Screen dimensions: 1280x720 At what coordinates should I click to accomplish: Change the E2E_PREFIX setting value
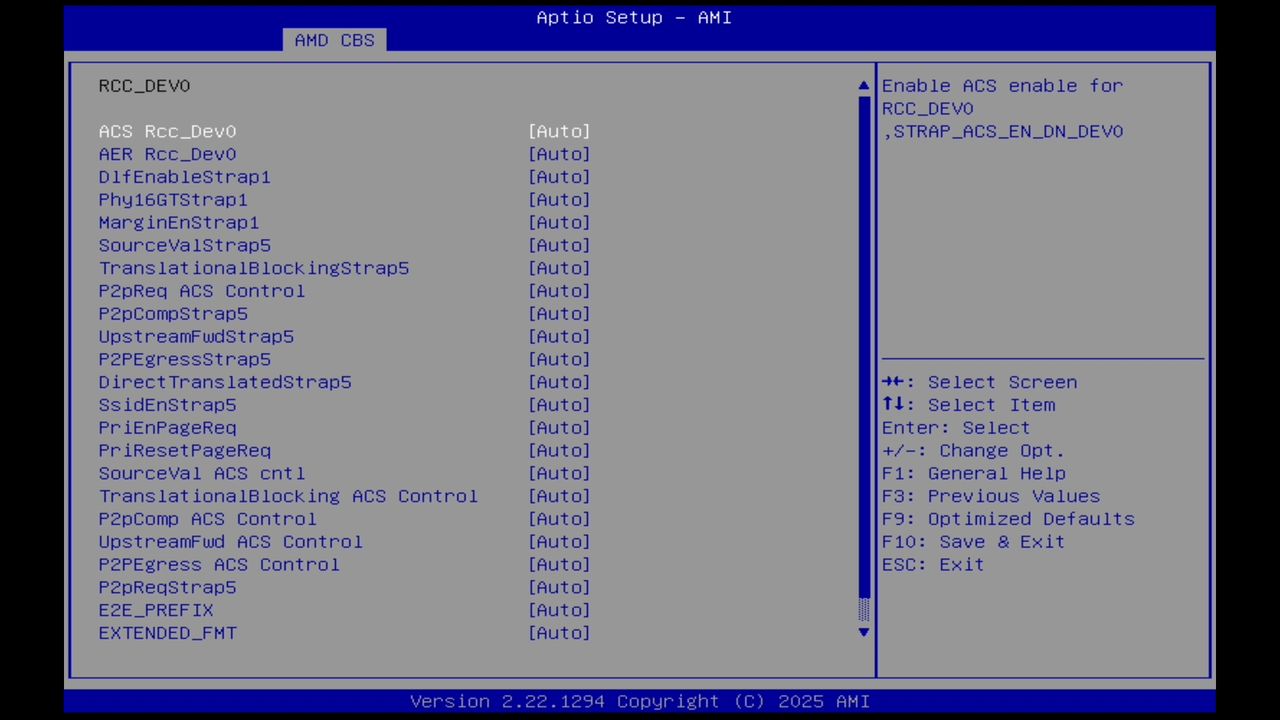pos(559,610)
